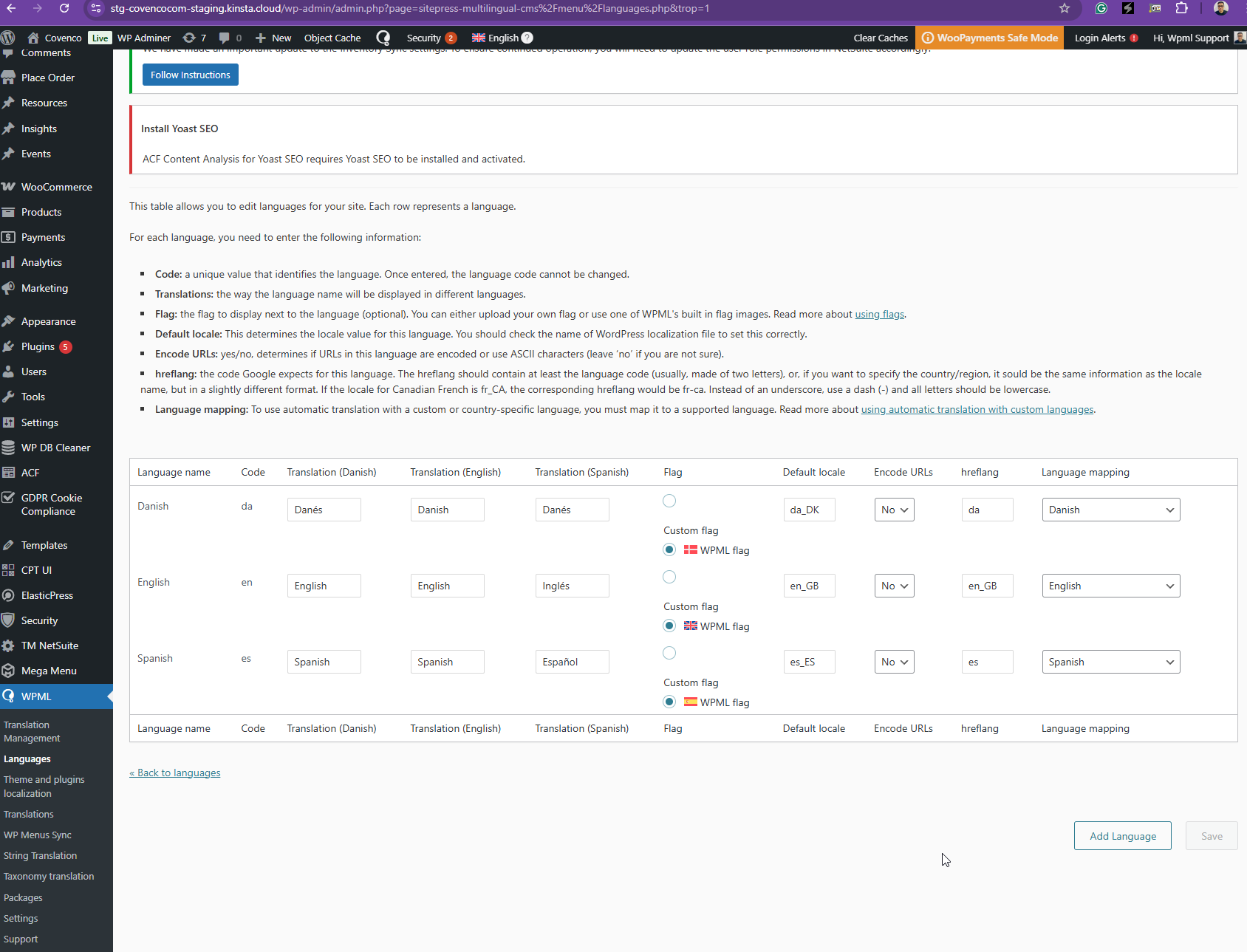
Task: Edit Spanish translation field containing Inglés
Action: coord(572,586)
